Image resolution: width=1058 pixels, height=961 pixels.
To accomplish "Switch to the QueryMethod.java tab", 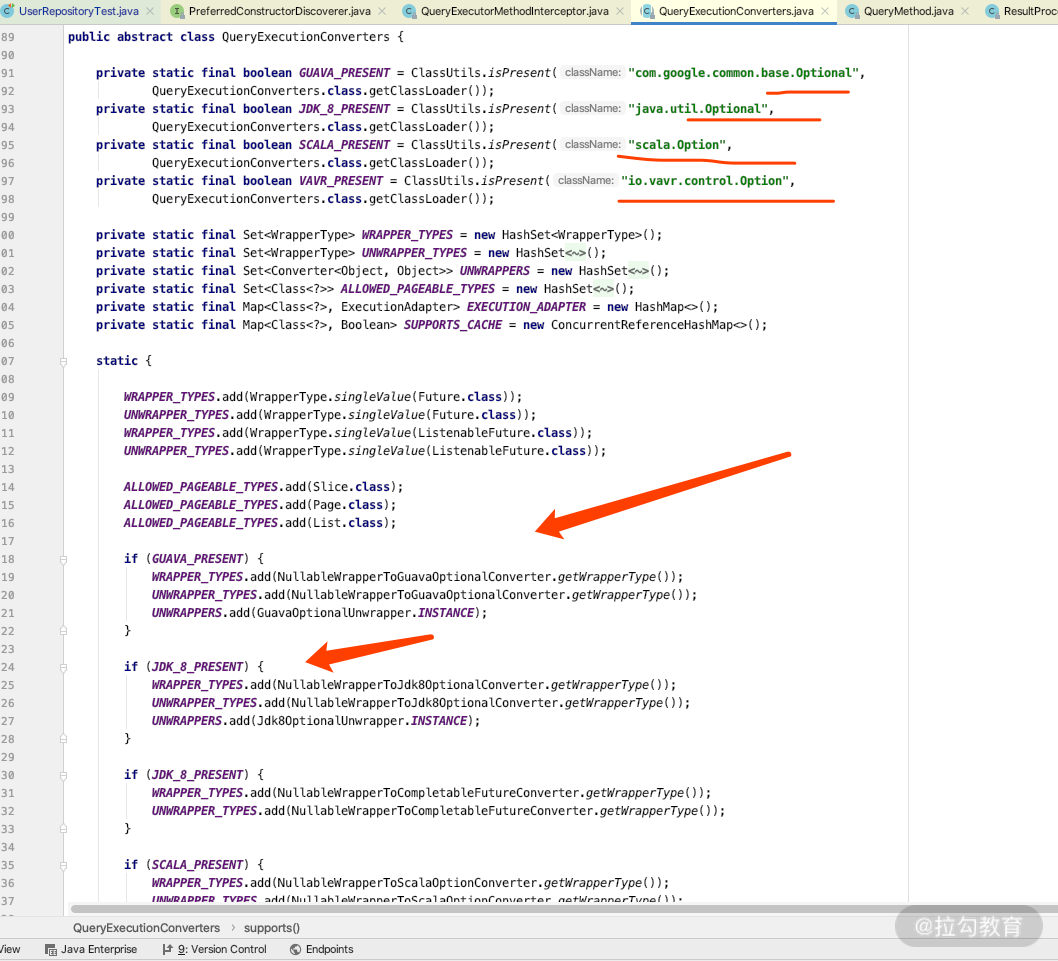I will pos(909,11).
